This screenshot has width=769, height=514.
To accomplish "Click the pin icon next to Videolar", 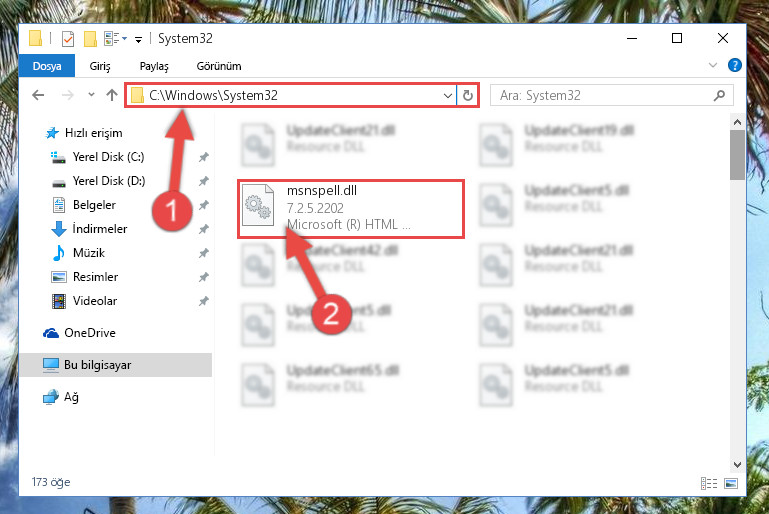I will click(204, 301).
